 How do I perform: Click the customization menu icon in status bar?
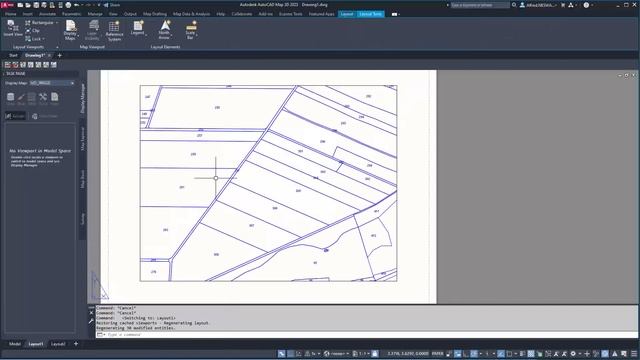pyautogui.click(x=634, y=353)
